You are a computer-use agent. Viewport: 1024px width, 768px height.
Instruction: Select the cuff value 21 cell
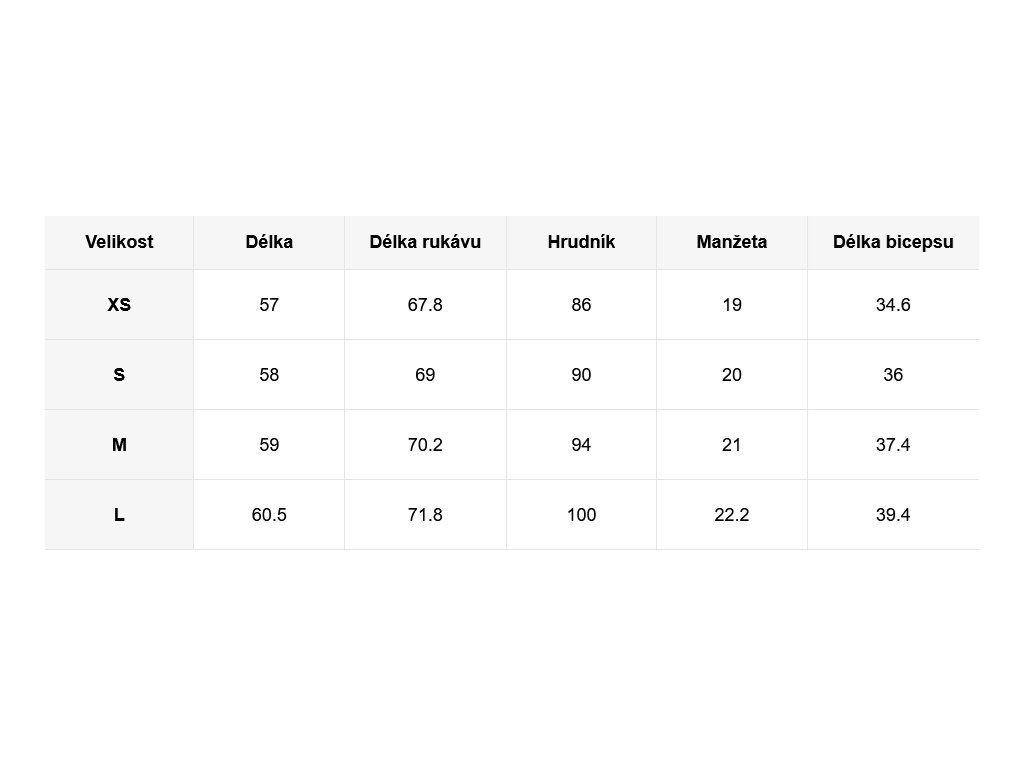pyautogui.click(x=732, y=445)
